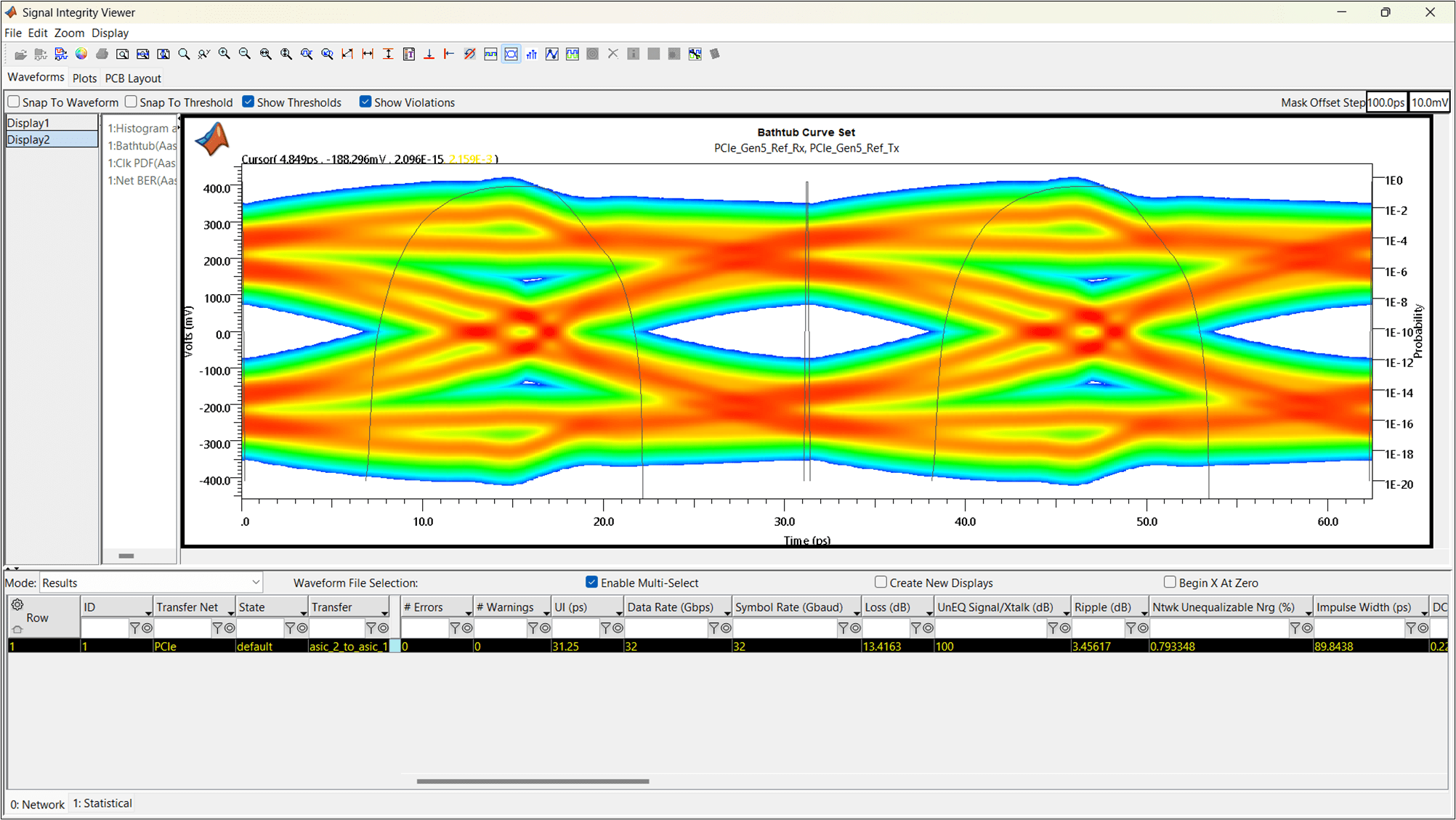Click the highlighted eye diagram icon
Screen dimensions: 1456x820
pos(511,54)
